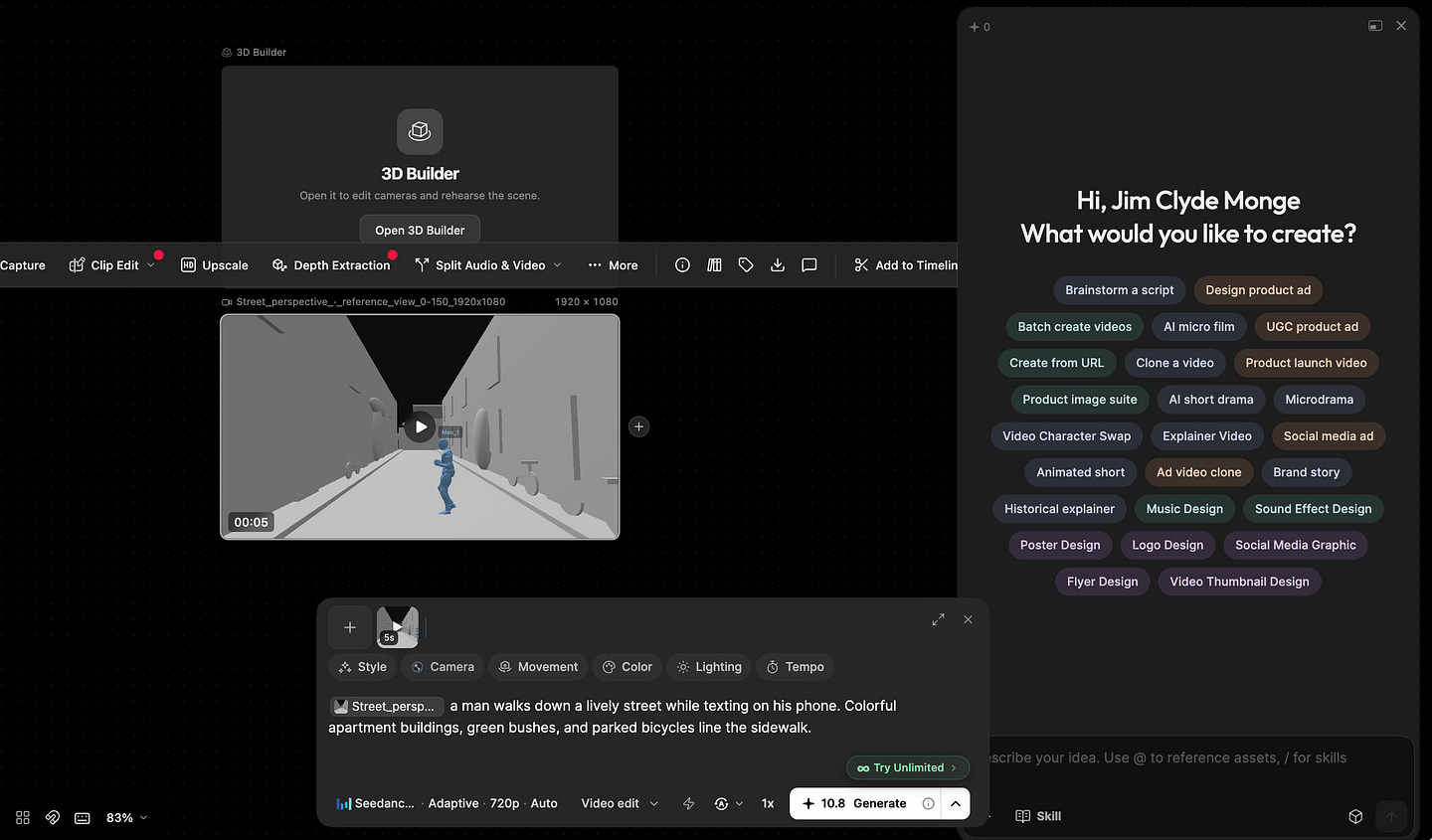1432x840 pixels.
Task: Open the comment bubble icon in the clip toolbar
Action: pyautogui.click(x=809, y=265)
